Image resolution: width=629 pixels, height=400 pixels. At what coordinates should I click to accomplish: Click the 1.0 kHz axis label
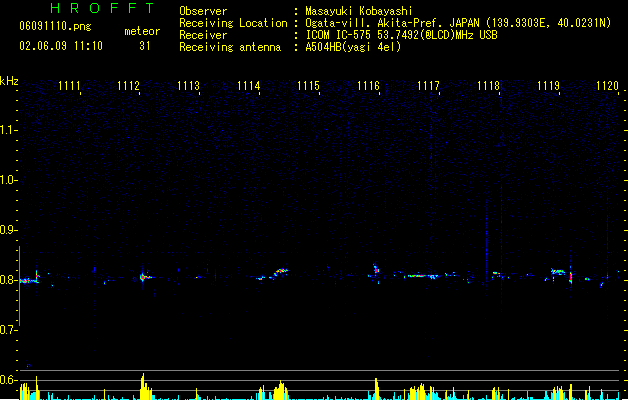[7, 180]
